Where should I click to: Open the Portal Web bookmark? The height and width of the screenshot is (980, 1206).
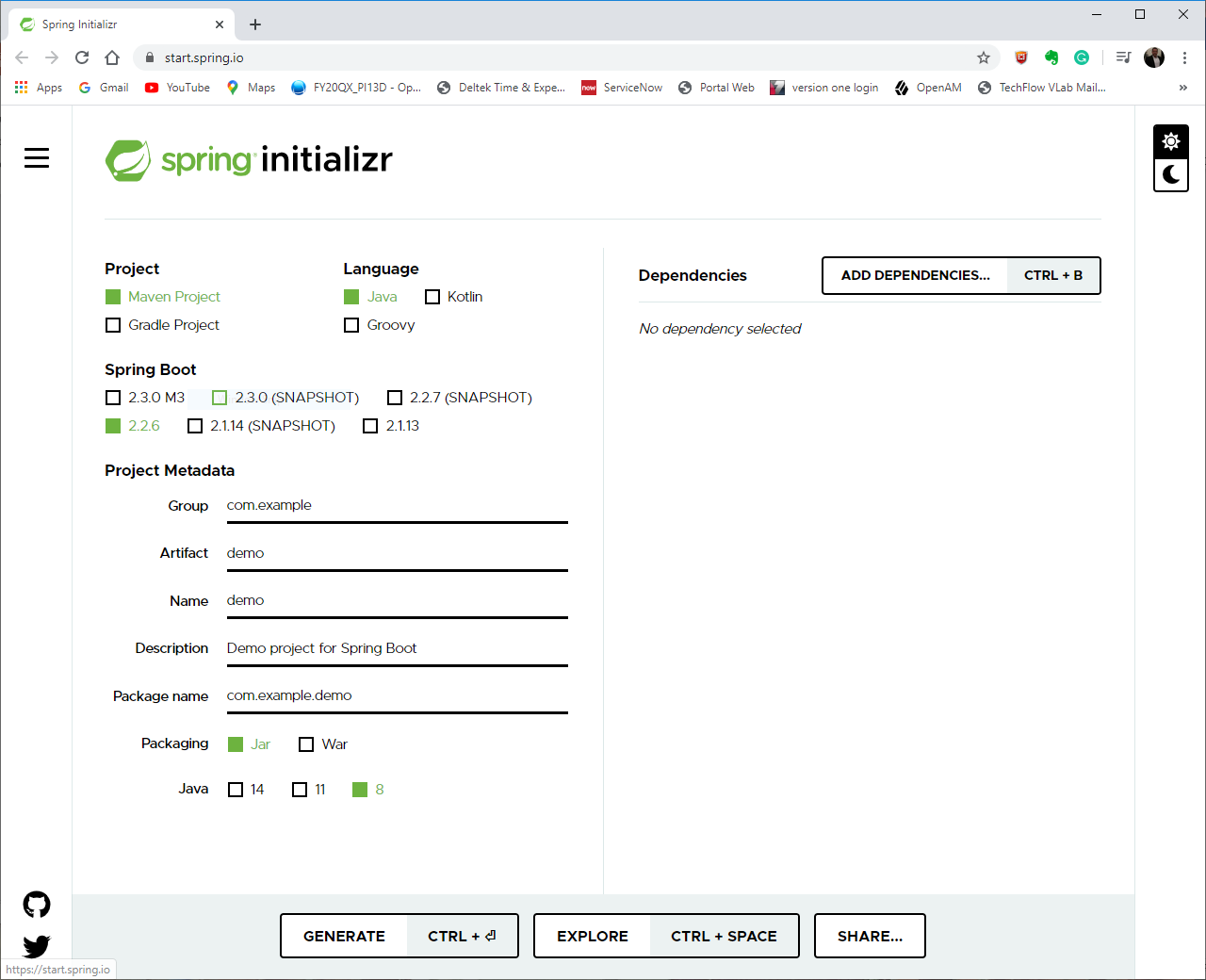pyautogui.click(x=716, y=88)
